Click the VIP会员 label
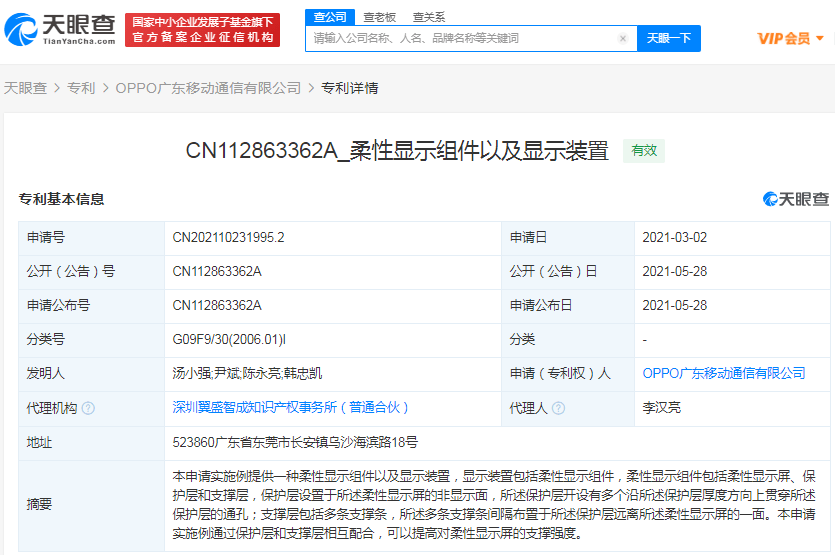The image size is (835, 555). pyautogui.click(x=784, y=38)
